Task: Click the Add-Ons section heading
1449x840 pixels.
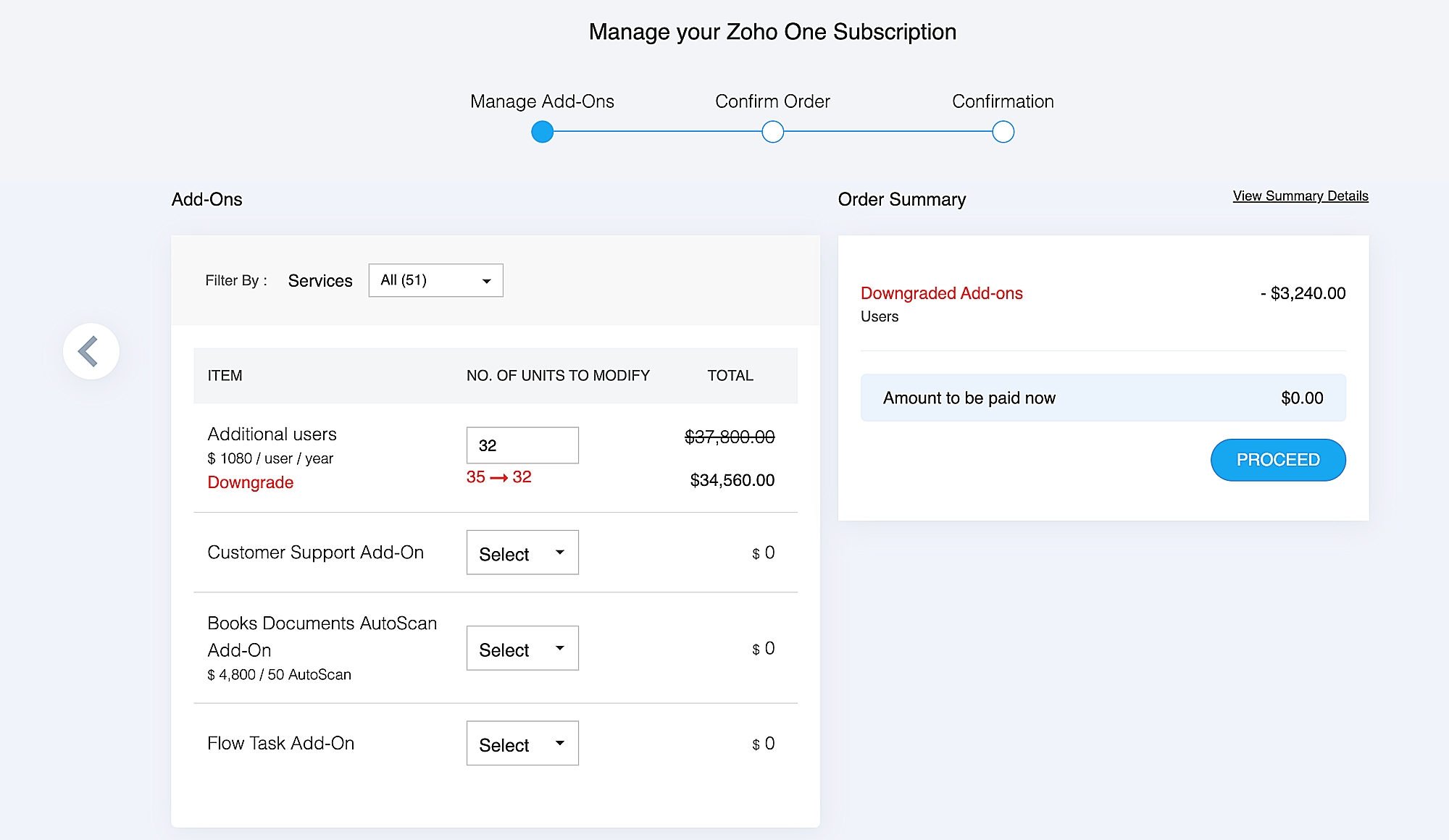Action: coord(206,200)
